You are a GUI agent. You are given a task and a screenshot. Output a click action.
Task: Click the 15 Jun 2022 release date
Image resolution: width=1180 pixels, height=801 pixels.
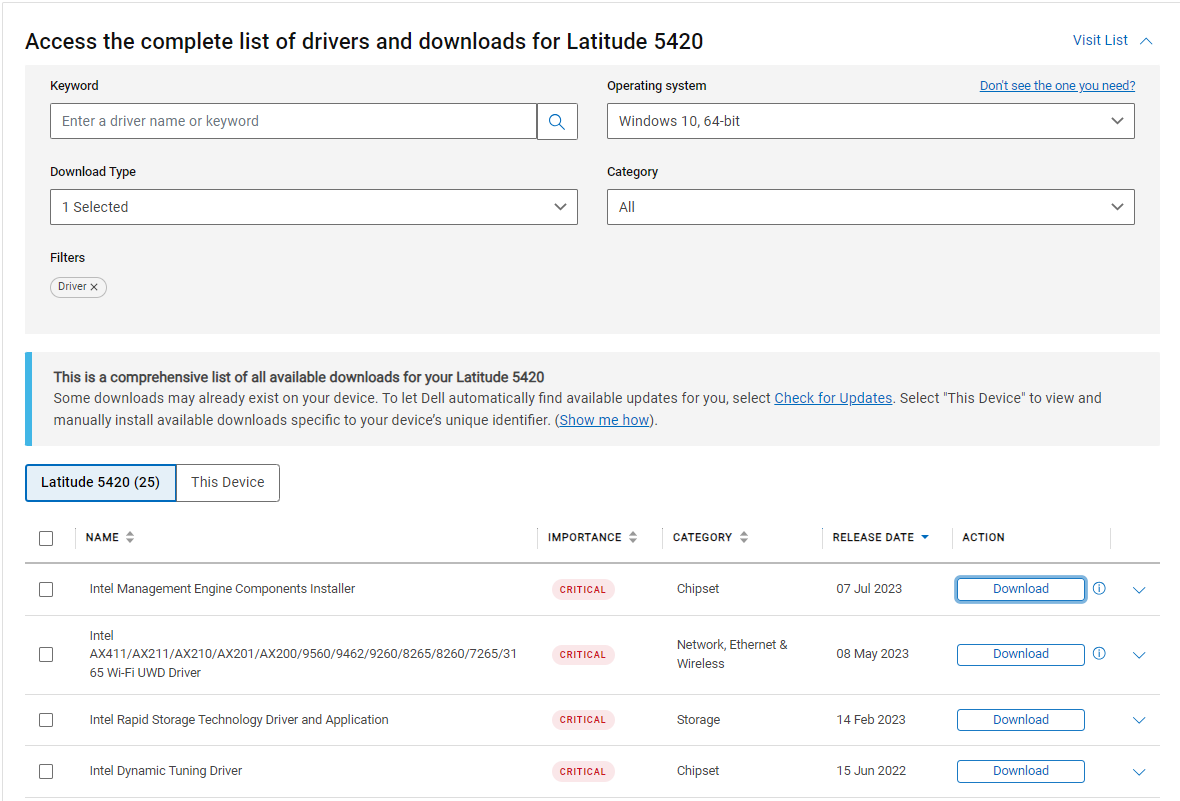(871, 771)
